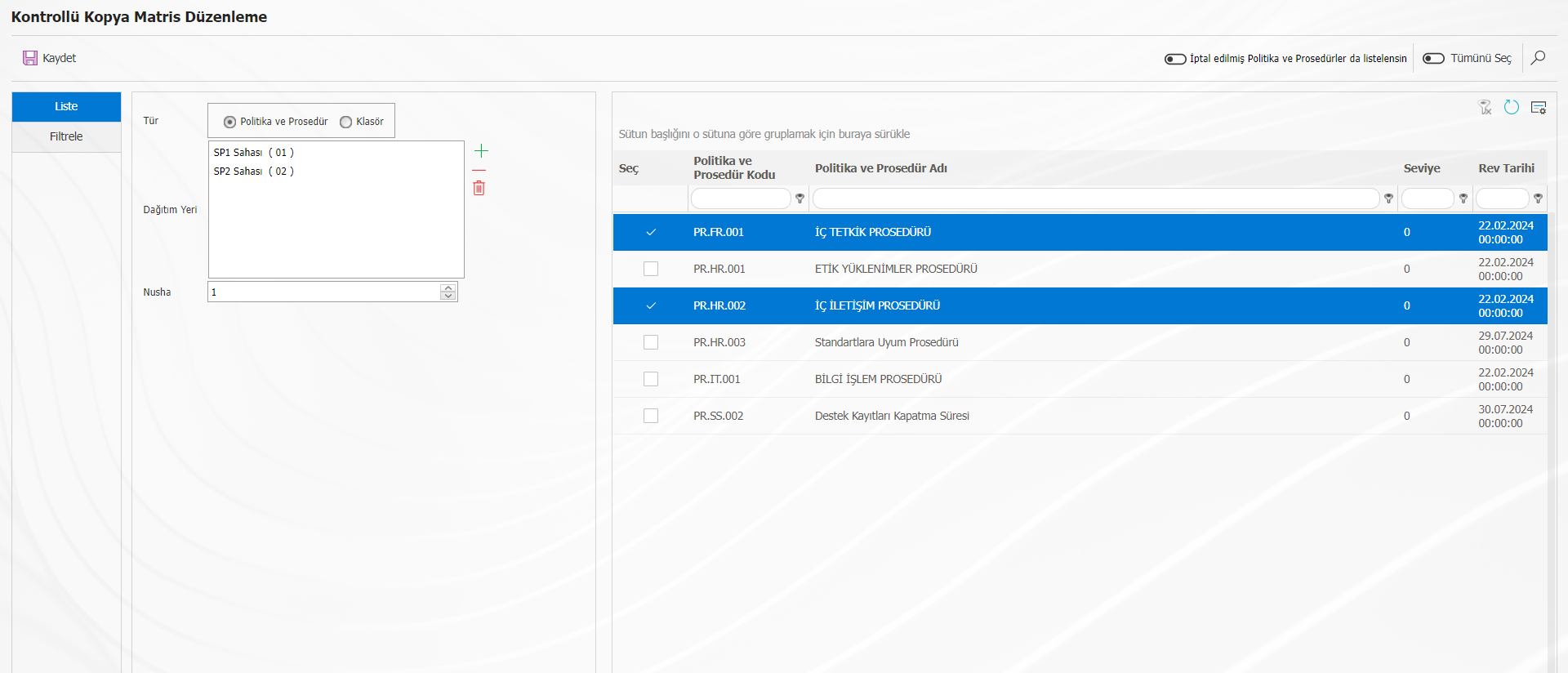The width and height of the screenshot is (1568, 673).
Task: Focus the Nusha number input field
Action: click(x=325, y=292)
